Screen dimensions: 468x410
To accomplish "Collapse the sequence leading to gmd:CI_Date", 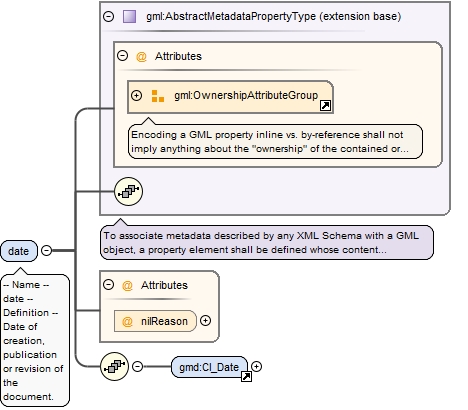I will 137,367.
